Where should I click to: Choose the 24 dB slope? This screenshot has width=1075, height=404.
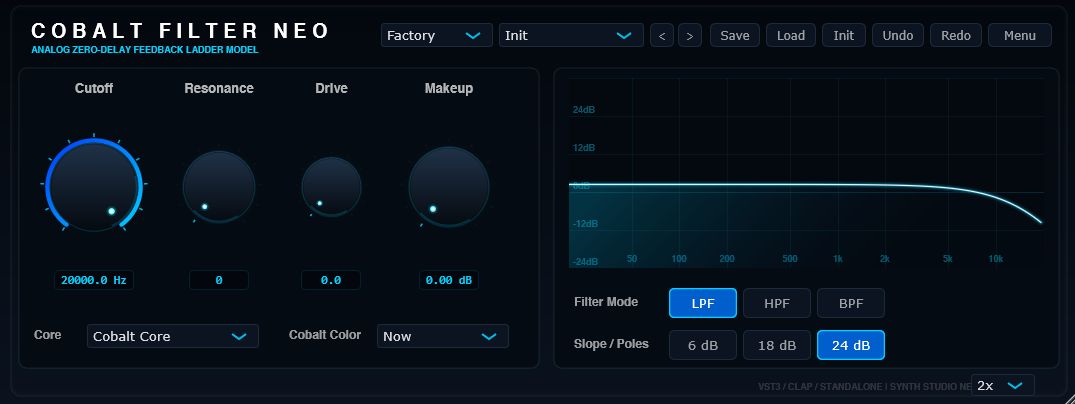pos(851,345)
